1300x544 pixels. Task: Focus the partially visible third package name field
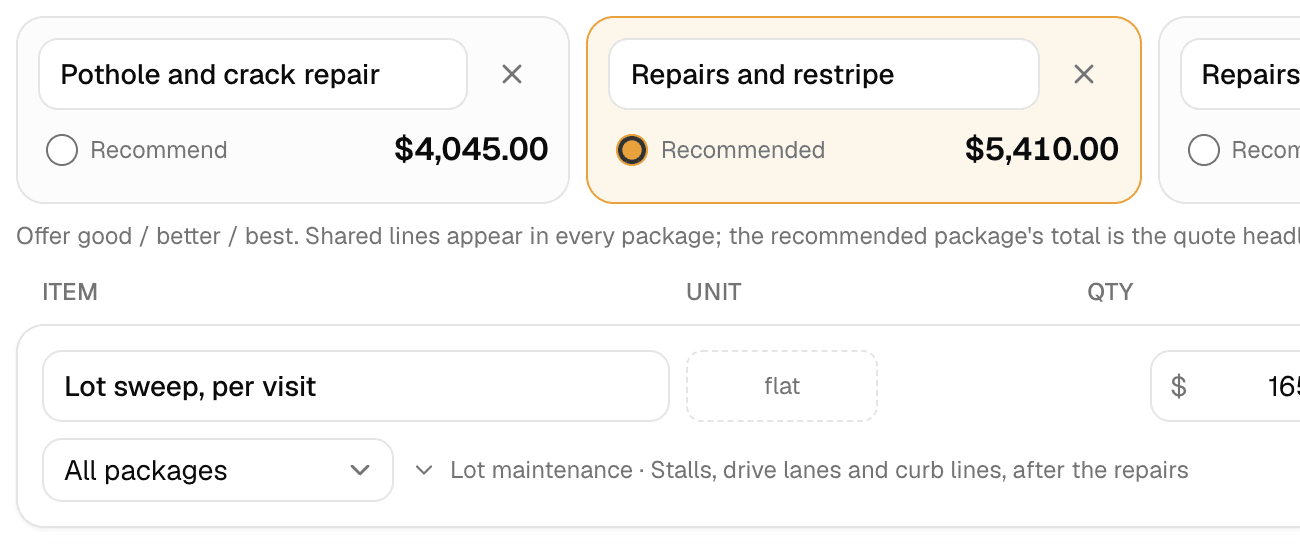click(1240, 74)
